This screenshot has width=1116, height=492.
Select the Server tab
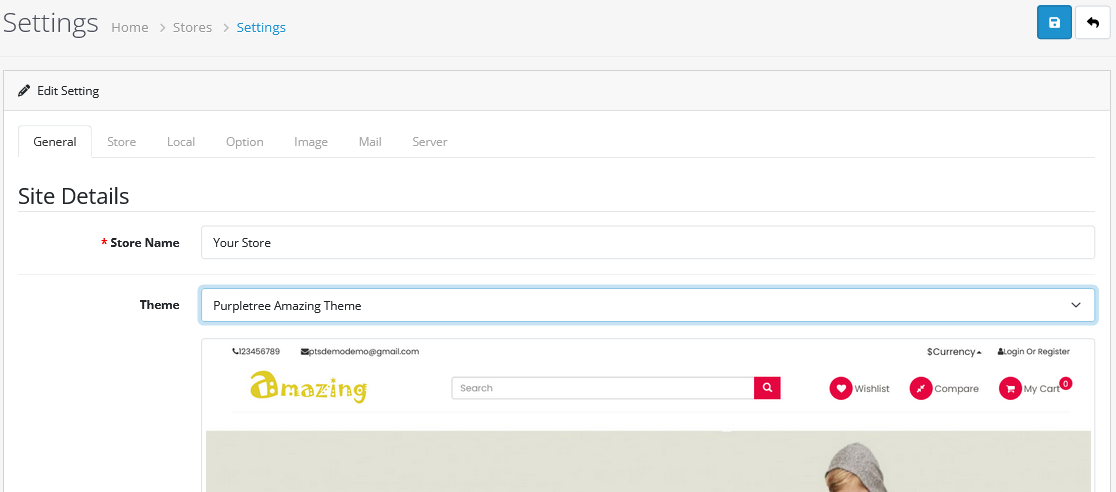[430, 142]
